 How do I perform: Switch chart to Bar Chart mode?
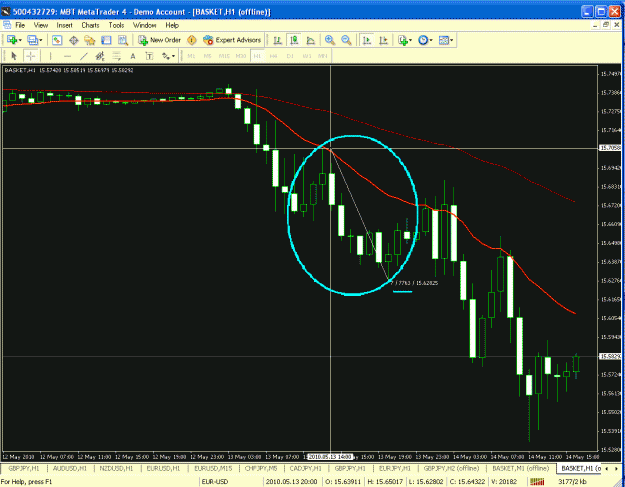[278, 40]
